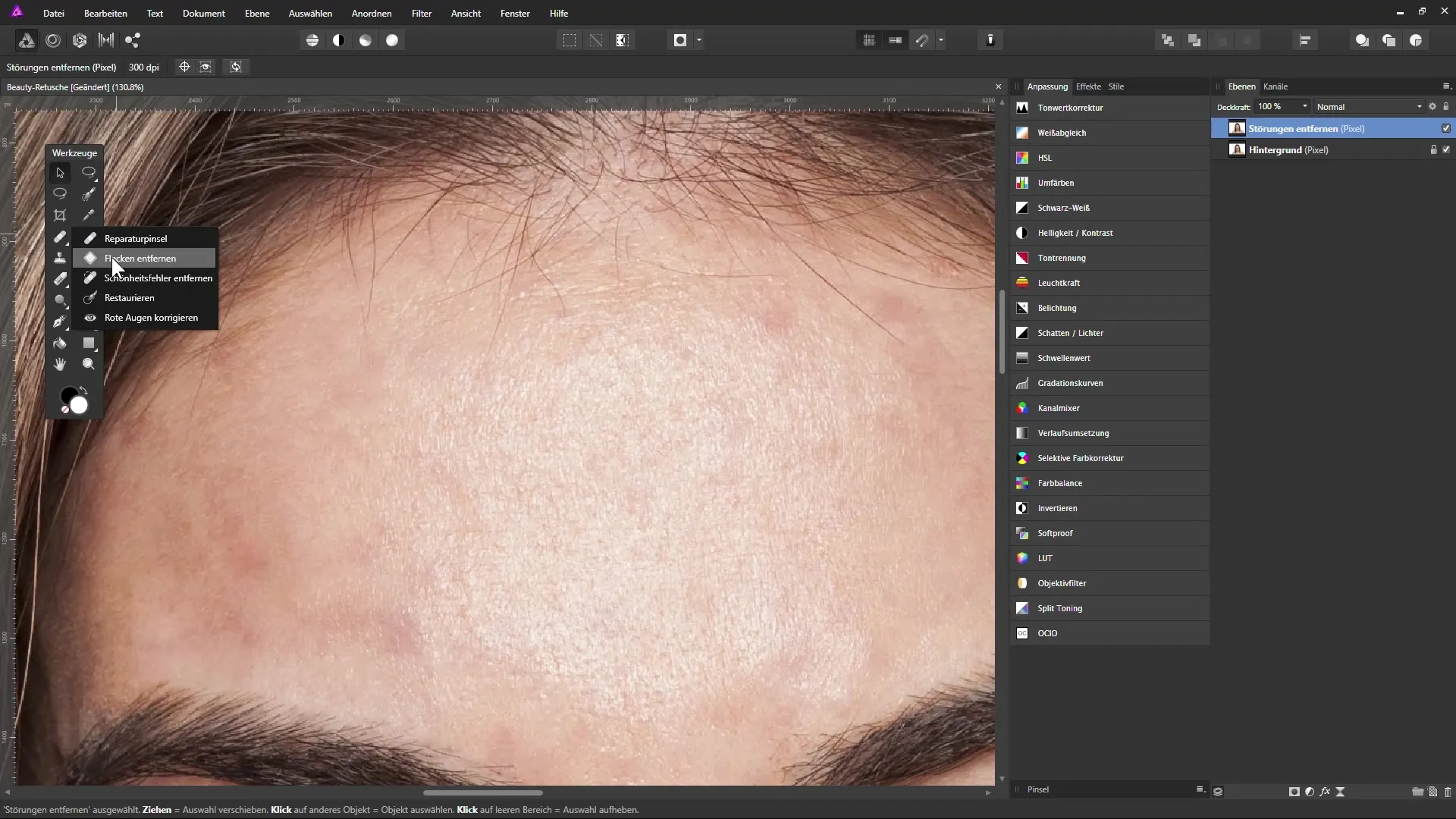Image resolution: width=1456 pixels, height=819 pixels.
Task: Apply Auto Levels from toolbar
Action: tap(312, 40)
